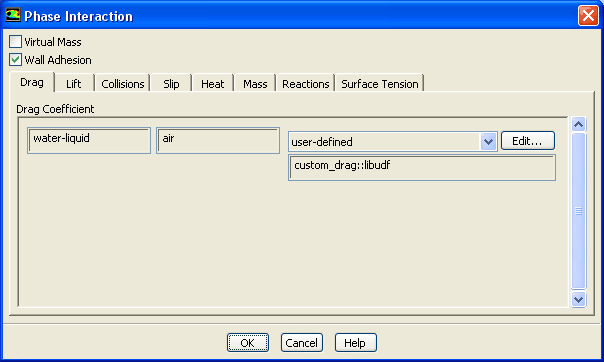Click the vertical scrollbar thumb
This screenshot has width=604, height=362.
579,211
